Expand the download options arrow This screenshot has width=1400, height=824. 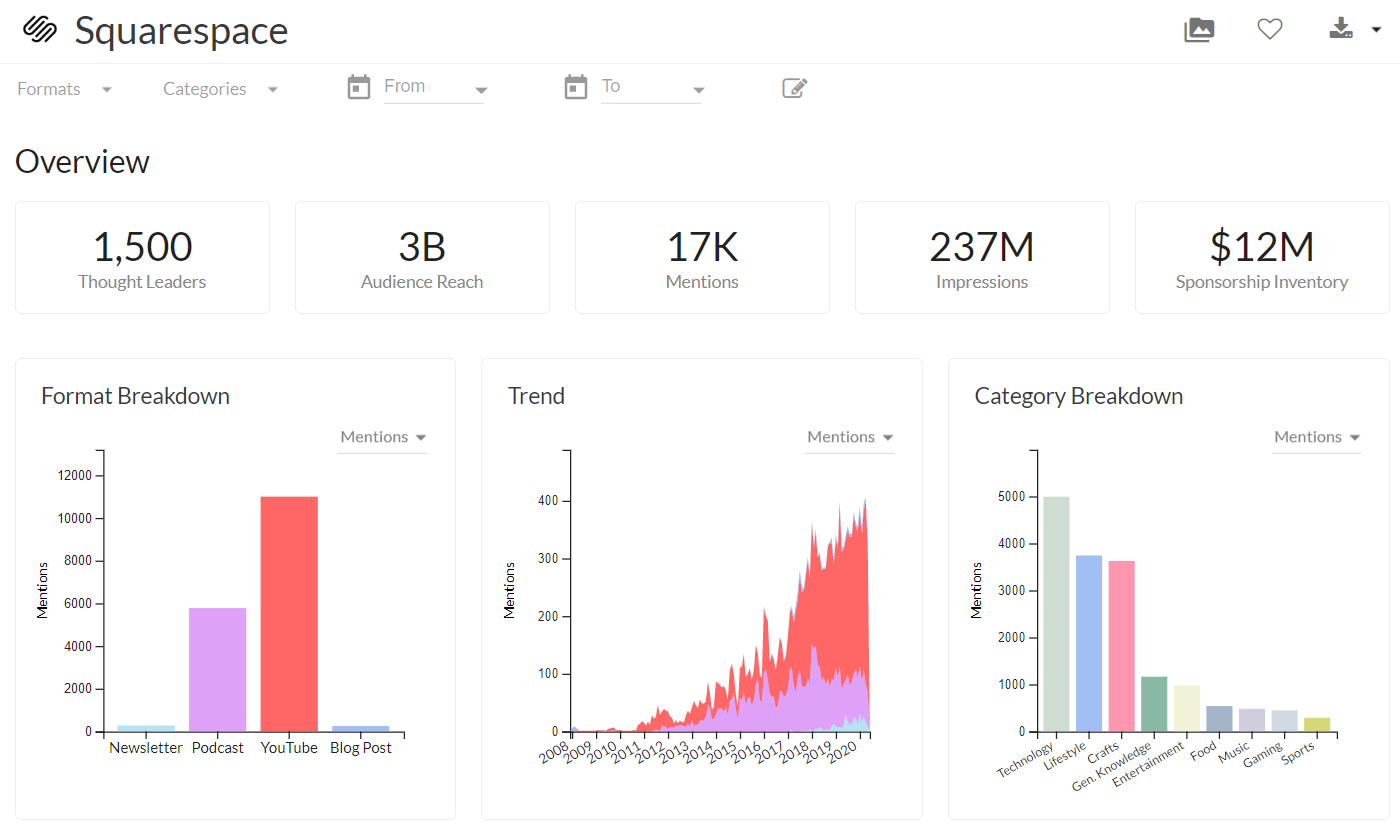(x=1376, y=30)
